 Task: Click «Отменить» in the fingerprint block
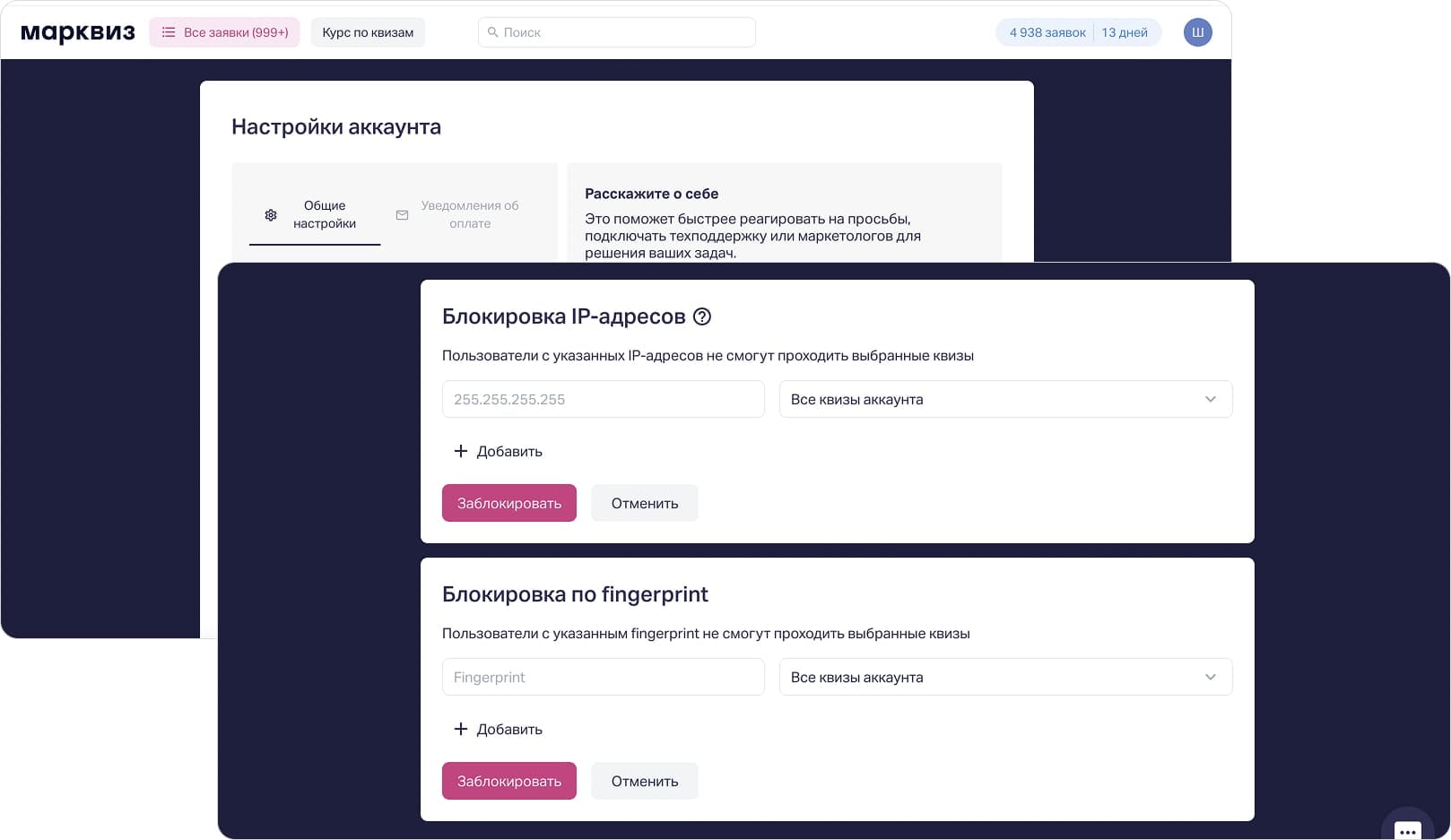point(644,780)
